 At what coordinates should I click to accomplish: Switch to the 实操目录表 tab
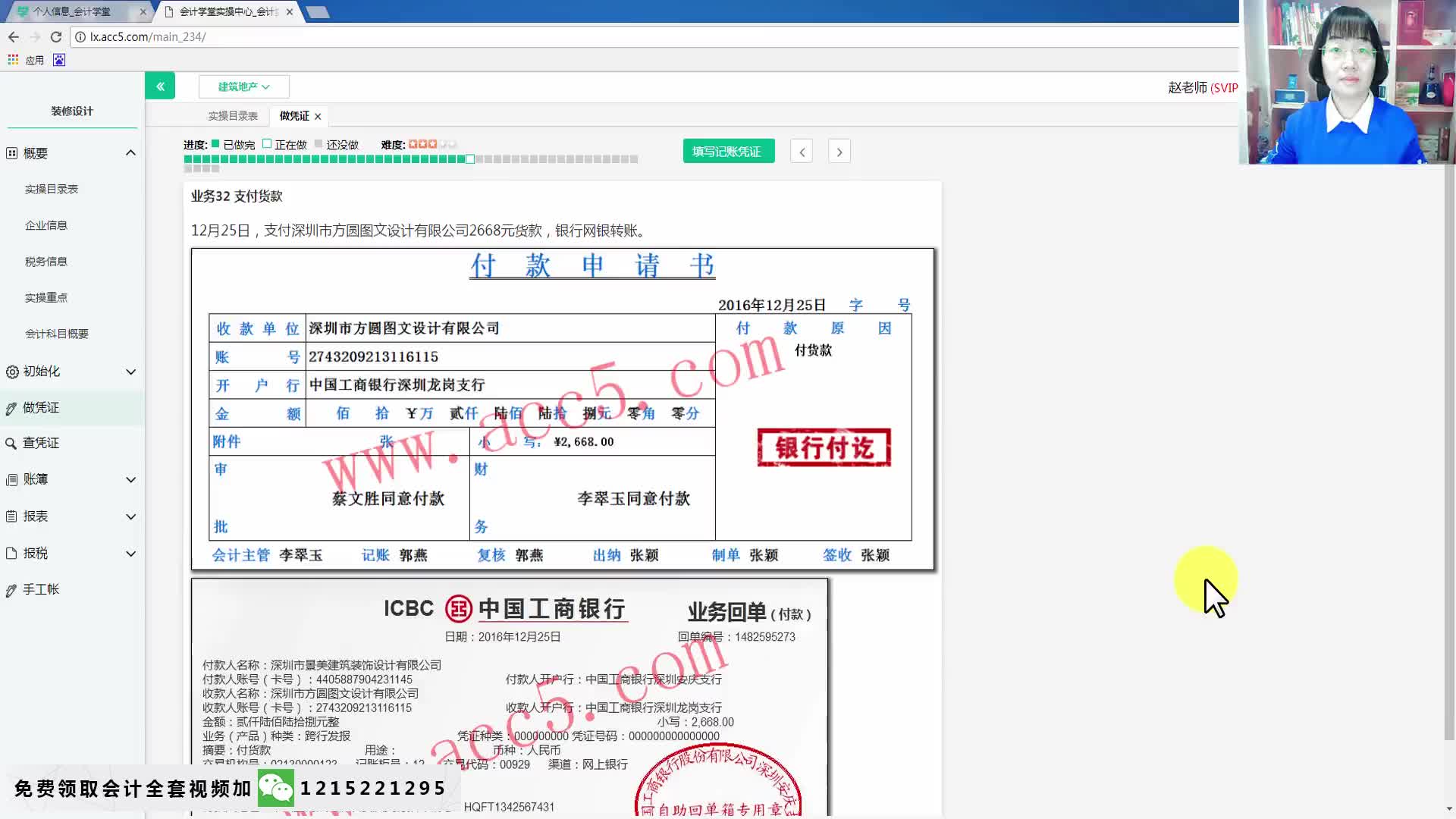233,116
